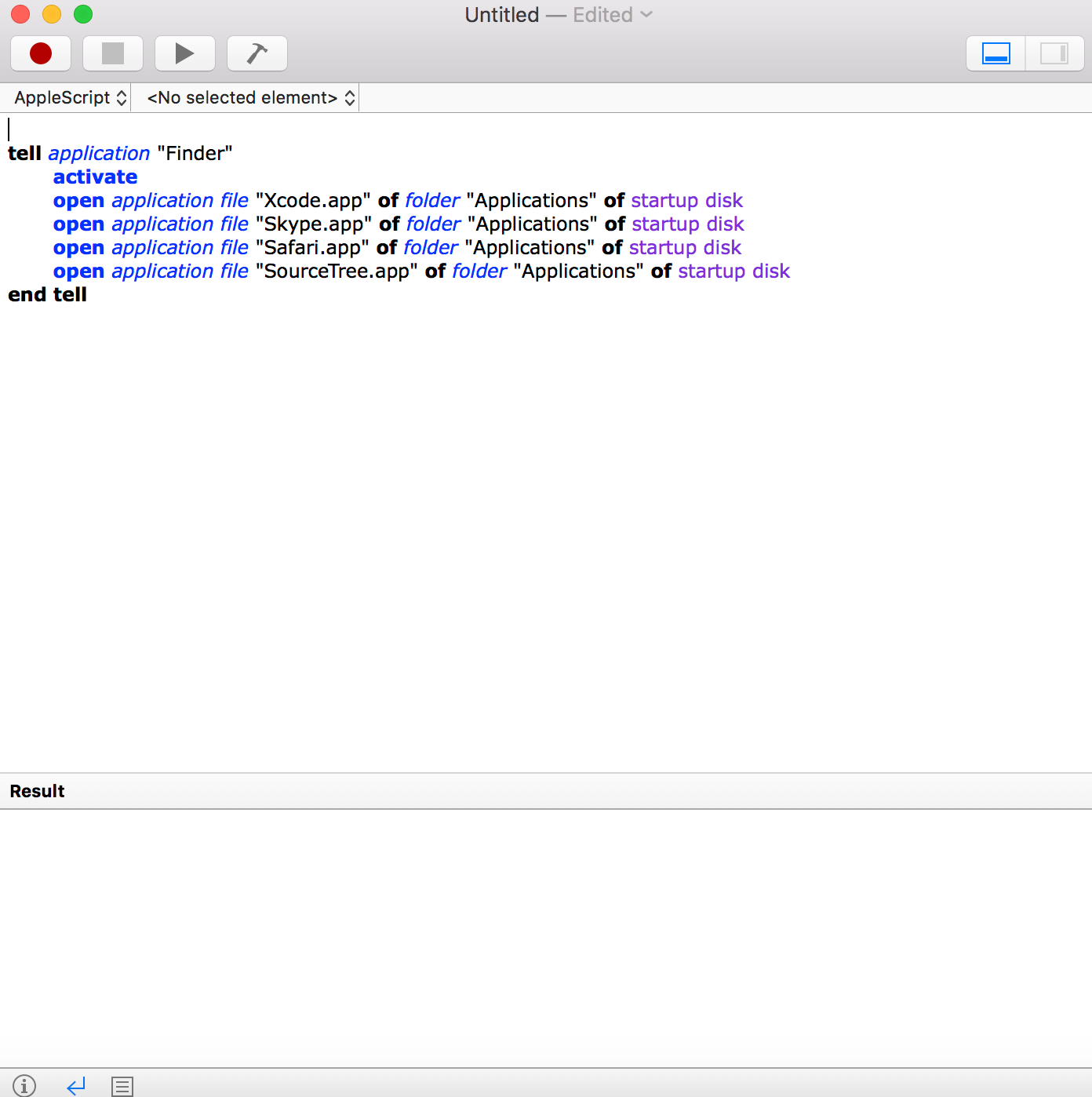1092x1097 pixels.
Task: Click the "SourceTree.app" string in script
Action: click(x=337, y=272)
